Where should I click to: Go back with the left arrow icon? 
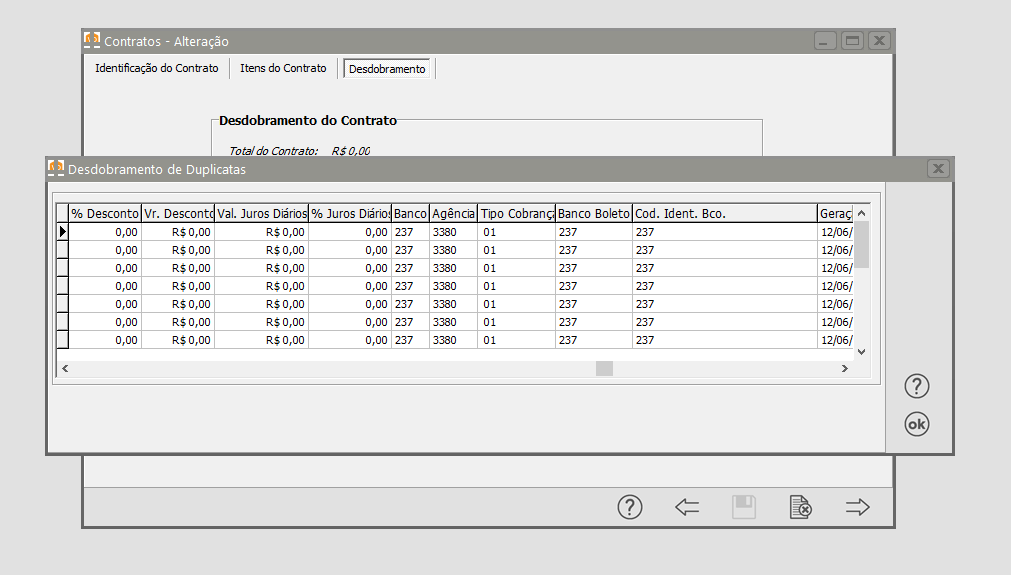click(x=687, y=507)
